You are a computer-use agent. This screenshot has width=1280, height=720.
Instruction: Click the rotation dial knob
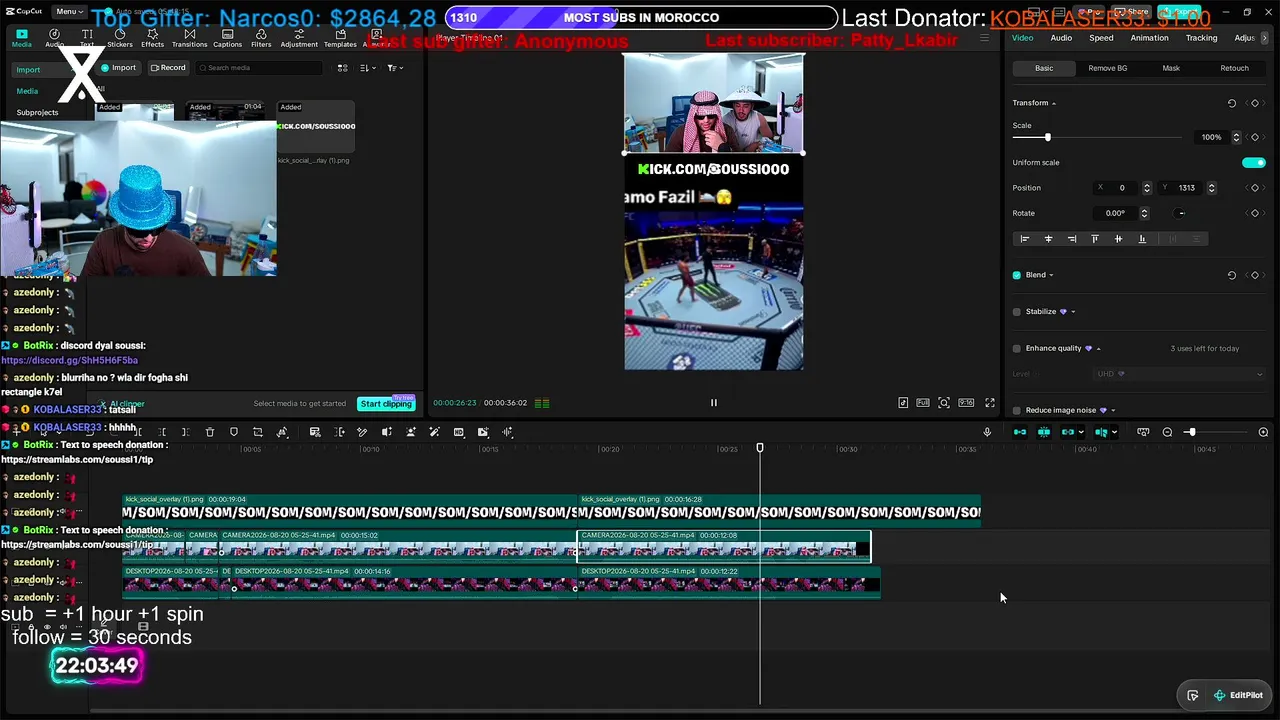pyautogui.click(x=1181, y=213)
